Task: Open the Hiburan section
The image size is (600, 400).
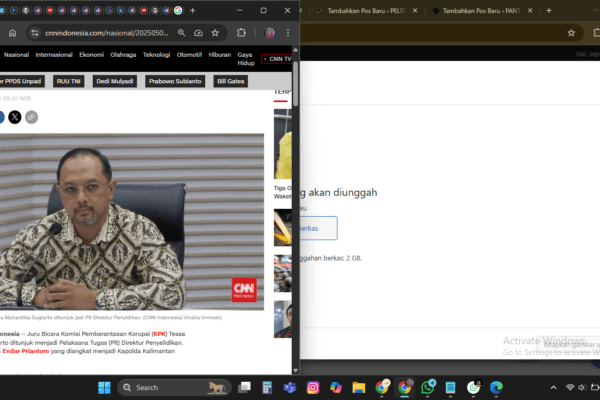Action: point(220,55)
